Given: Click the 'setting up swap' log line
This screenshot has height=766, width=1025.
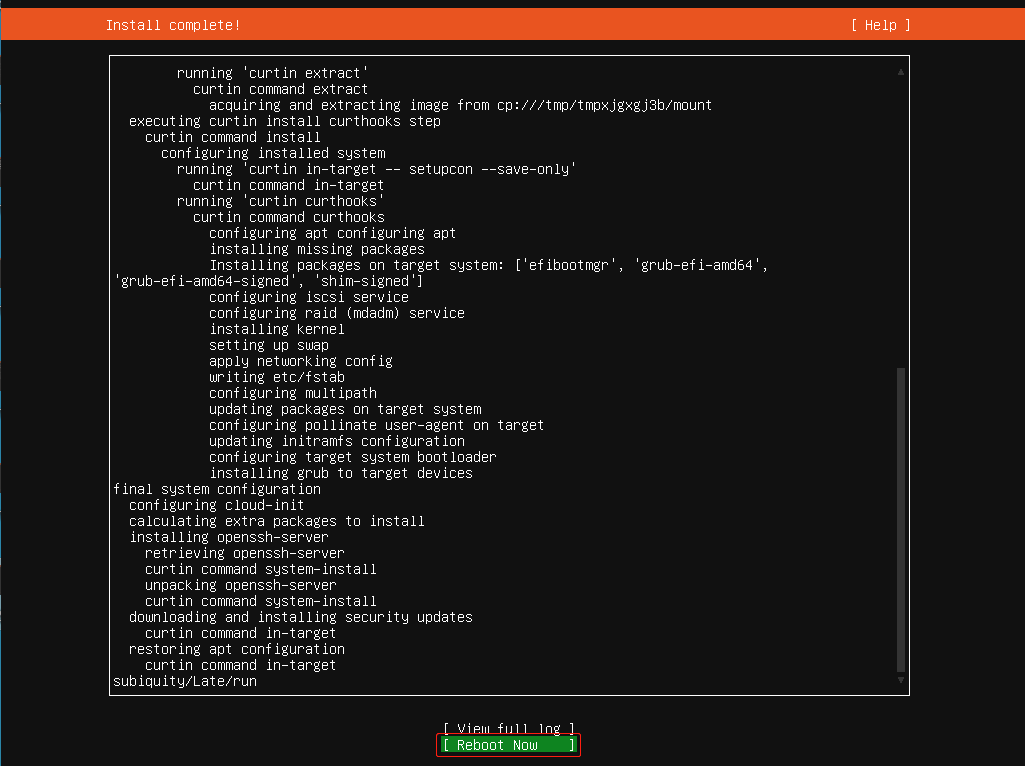Looking at the screenshot, I should [269, 345].
